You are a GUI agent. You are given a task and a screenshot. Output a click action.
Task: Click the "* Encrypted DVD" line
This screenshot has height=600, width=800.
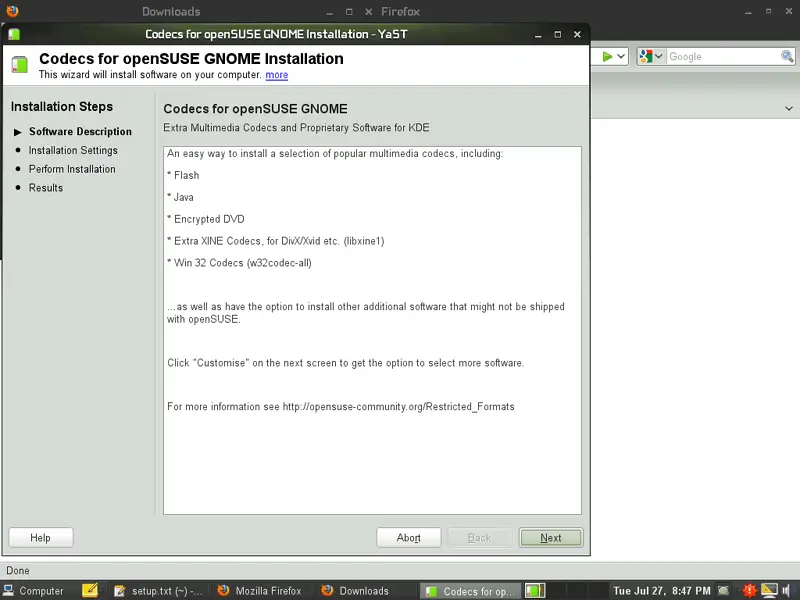point(206,219)
